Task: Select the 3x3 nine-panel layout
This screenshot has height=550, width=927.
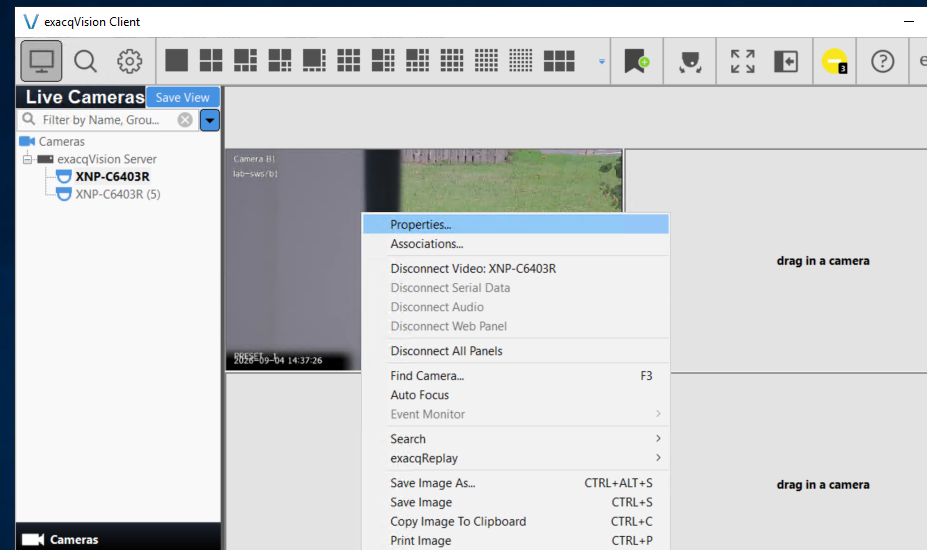Action: tap(348, 60)
